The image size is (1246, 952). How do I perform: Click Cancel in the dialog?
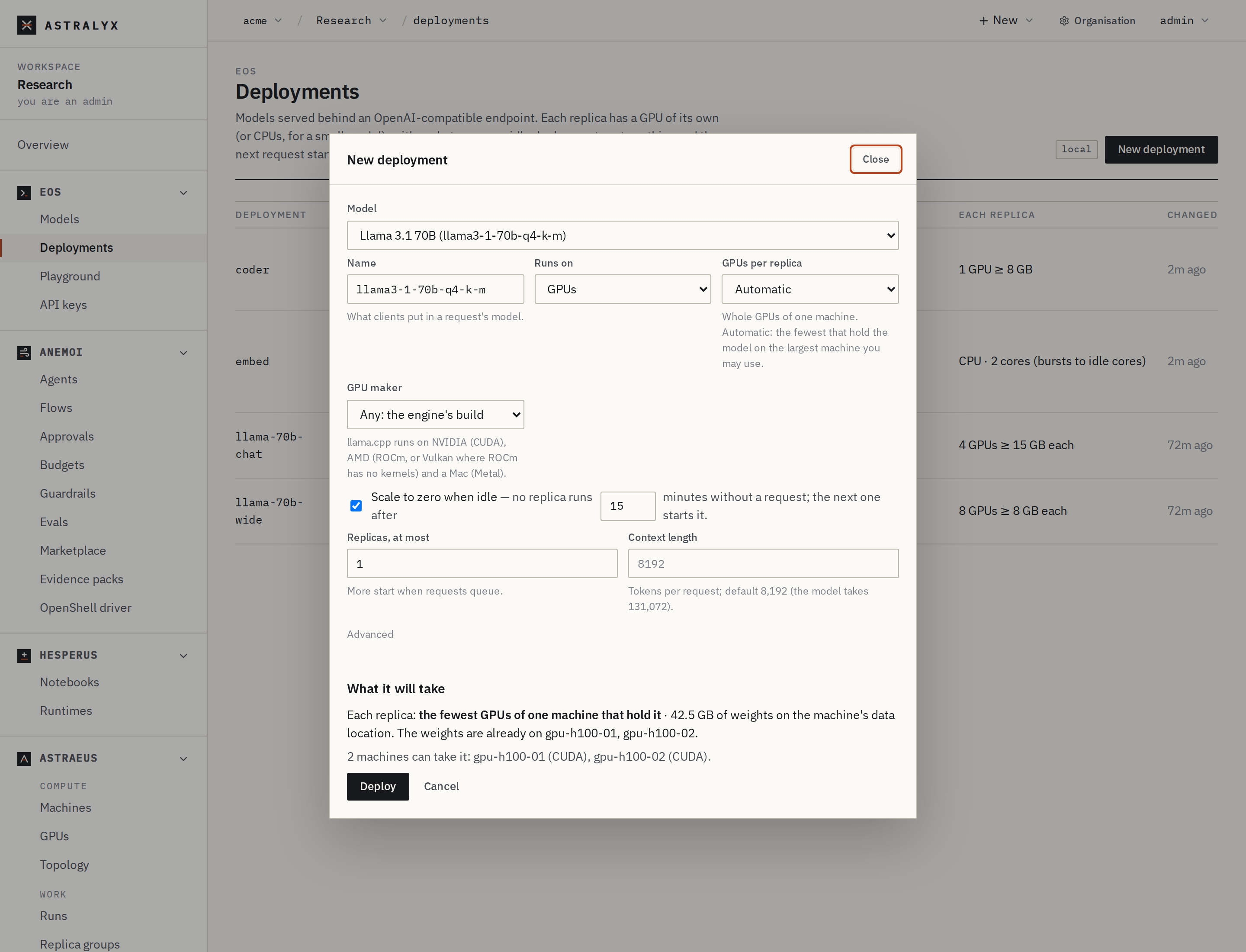point(441,787)
